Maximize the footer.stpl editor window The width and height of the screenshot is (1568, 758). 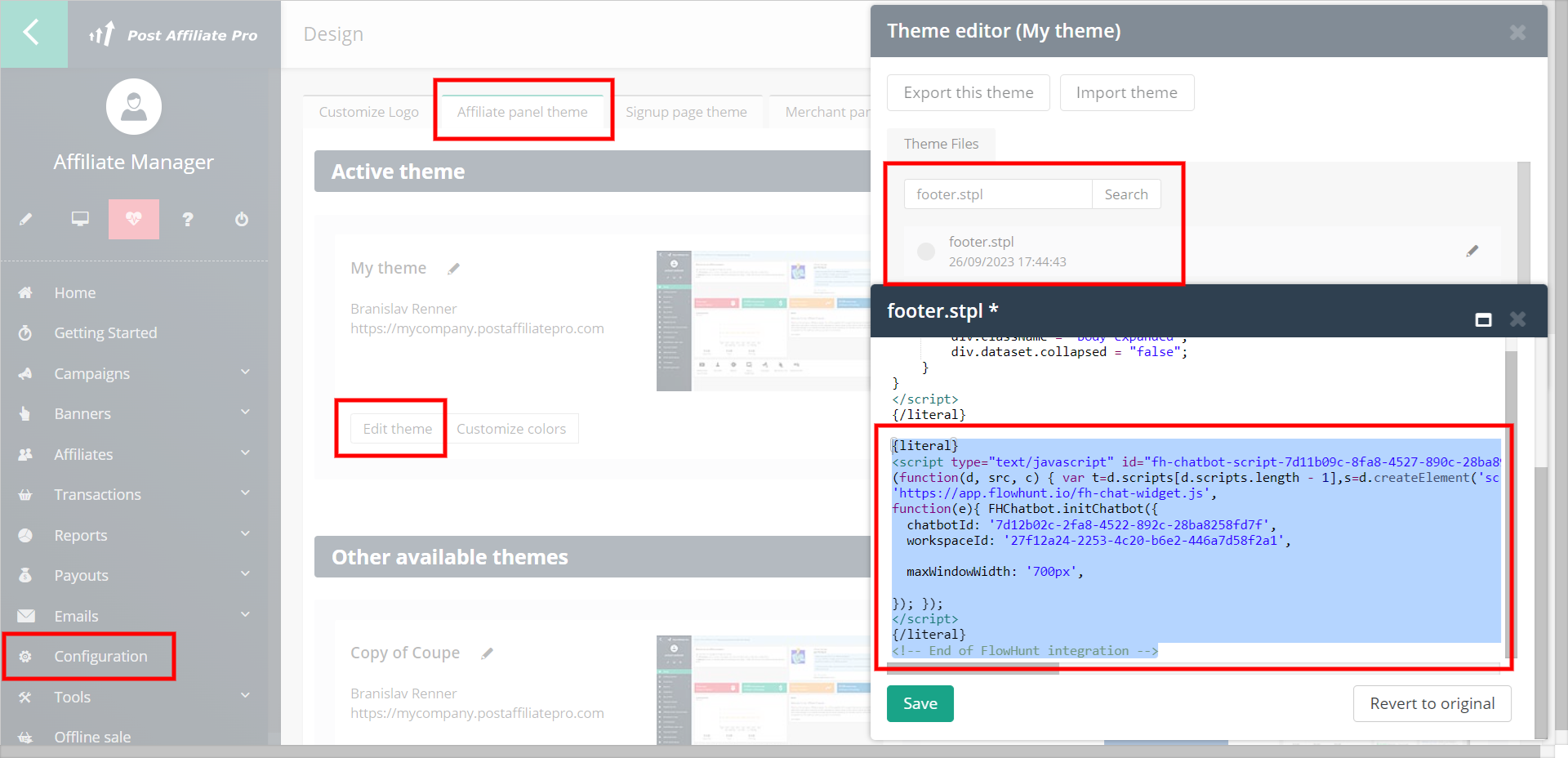tap(1483, 319)
